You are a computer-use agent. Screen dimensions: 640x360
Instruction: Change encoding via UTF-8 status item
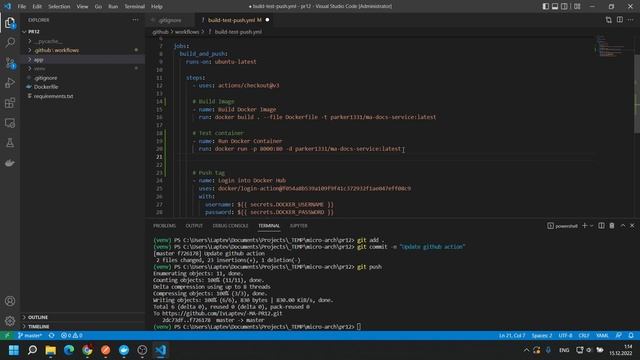coord(565,336)
